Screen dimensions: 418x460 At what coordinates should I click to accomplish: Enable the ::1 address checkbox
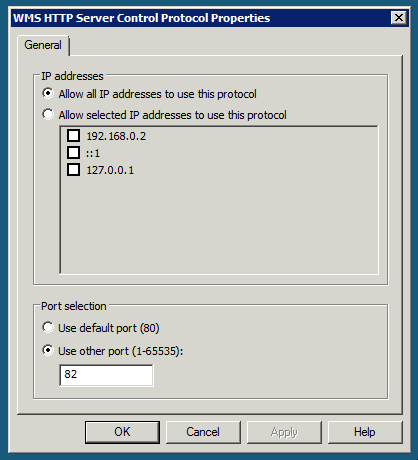(73, 153)
